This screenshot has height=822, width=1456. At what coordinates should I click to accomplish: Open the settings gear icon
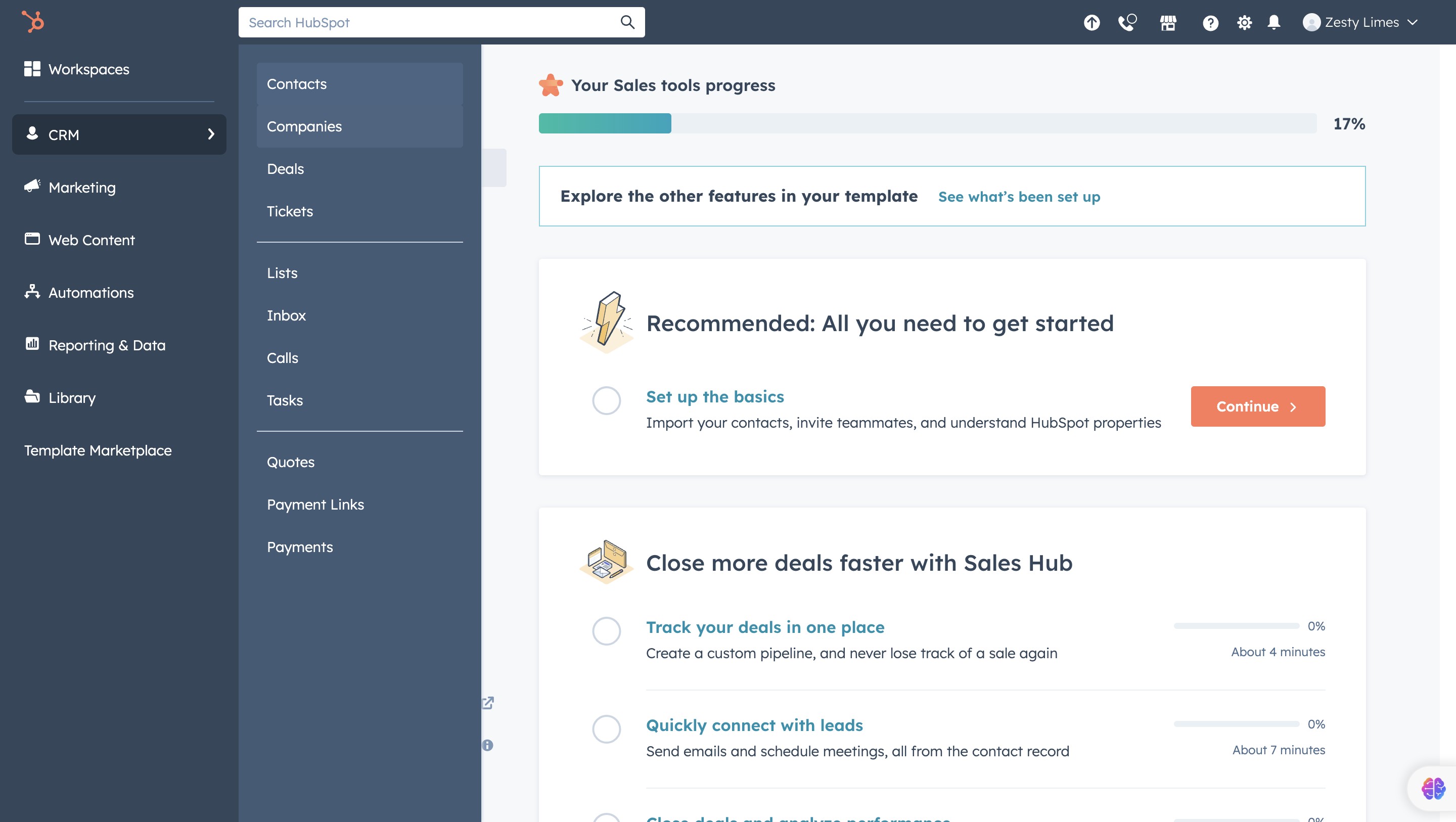[x=1244, y=23]
